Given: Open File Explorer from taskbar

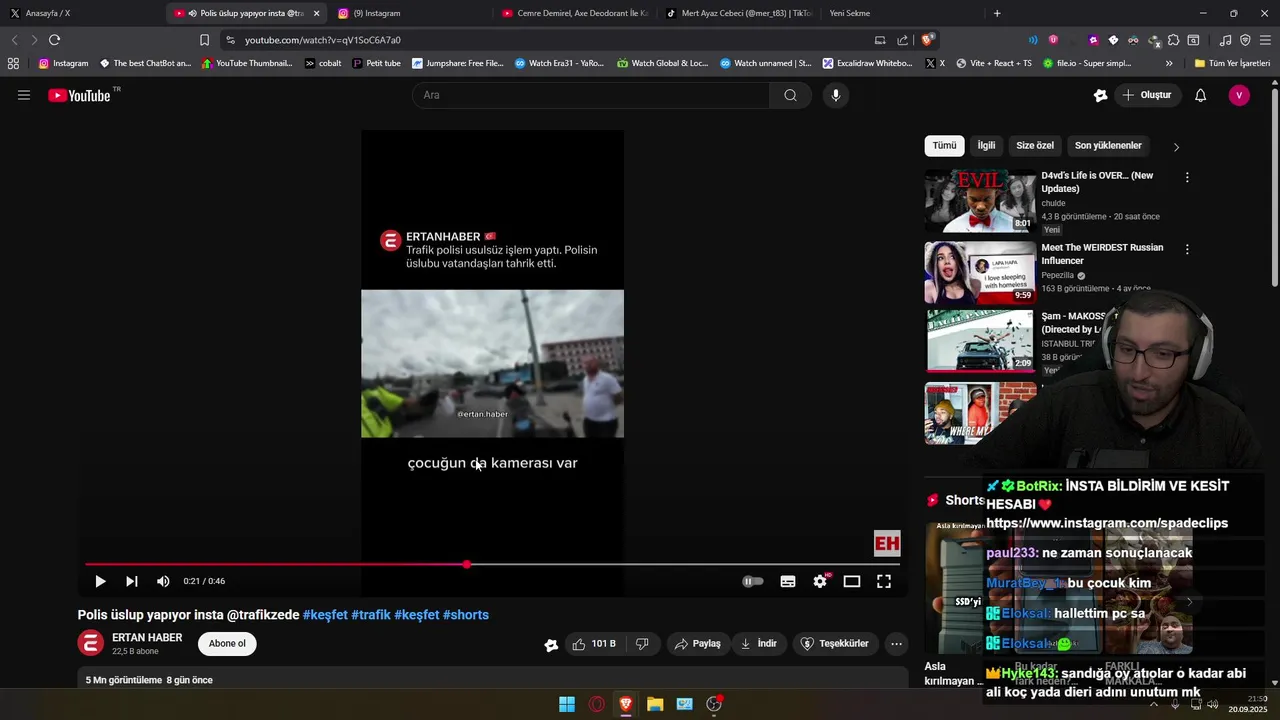Looking at the screenshot, I should [655, 704].
